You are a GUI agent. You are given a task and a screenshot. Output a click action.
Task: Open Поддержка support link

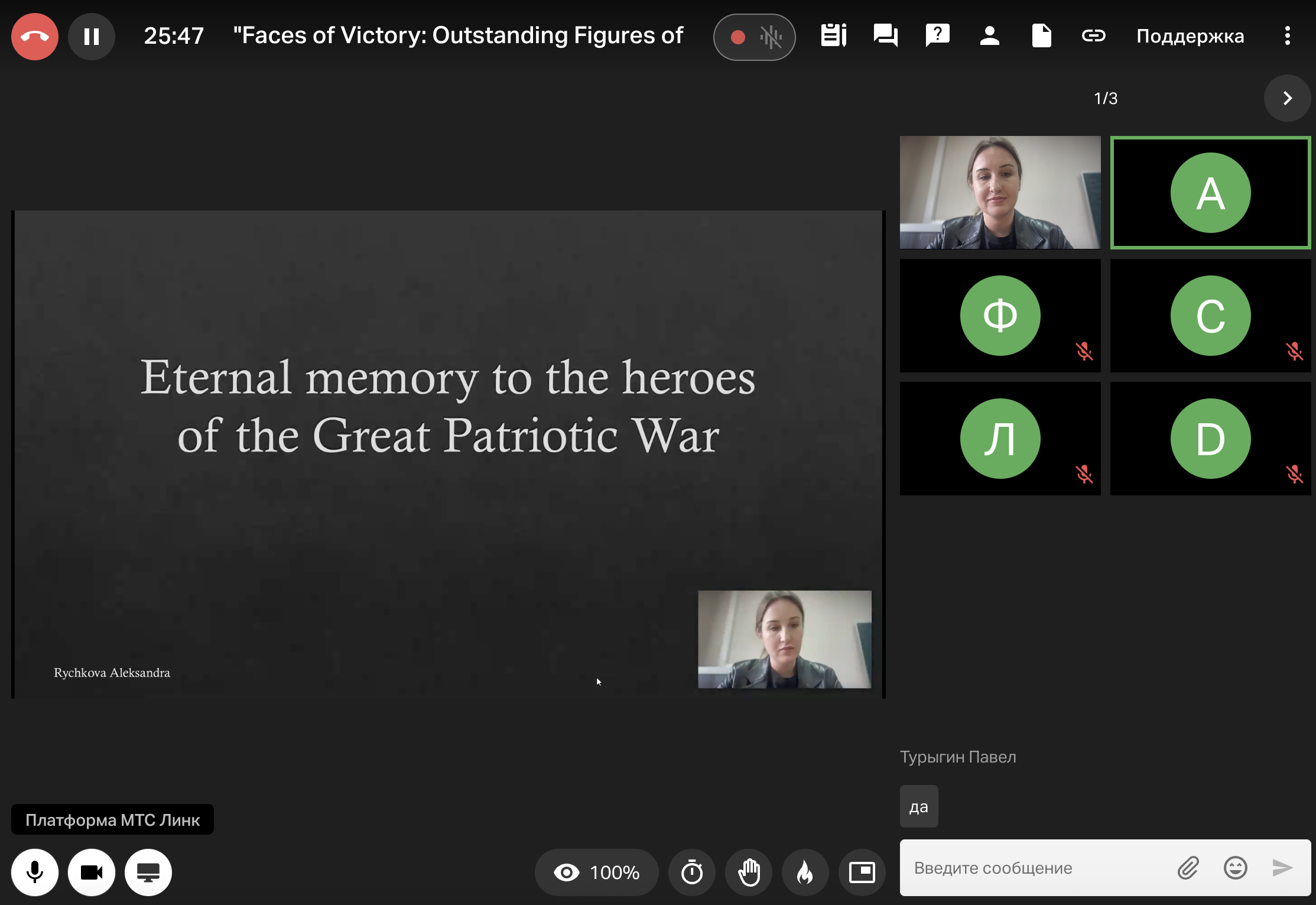tap(1190, 37)
